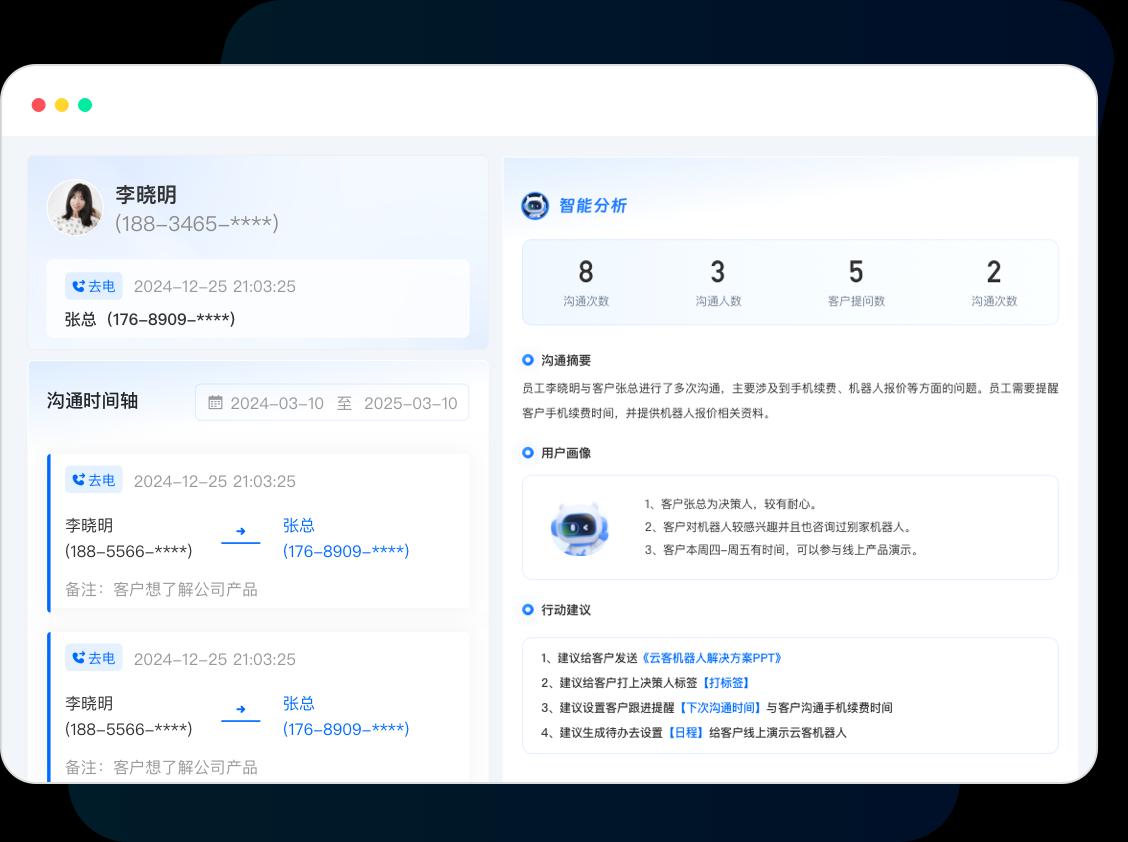This screenshot has height=842, width=1128.
Task: Click 李晓明 in second timeline record
Action: [x=89, y=703]
